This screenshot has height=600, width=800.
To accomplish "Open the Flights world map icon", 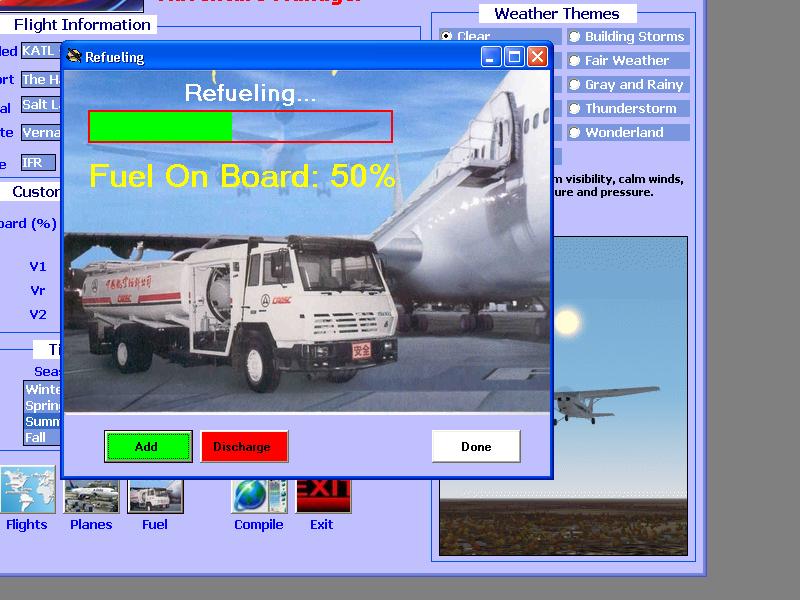I will 28,489.
